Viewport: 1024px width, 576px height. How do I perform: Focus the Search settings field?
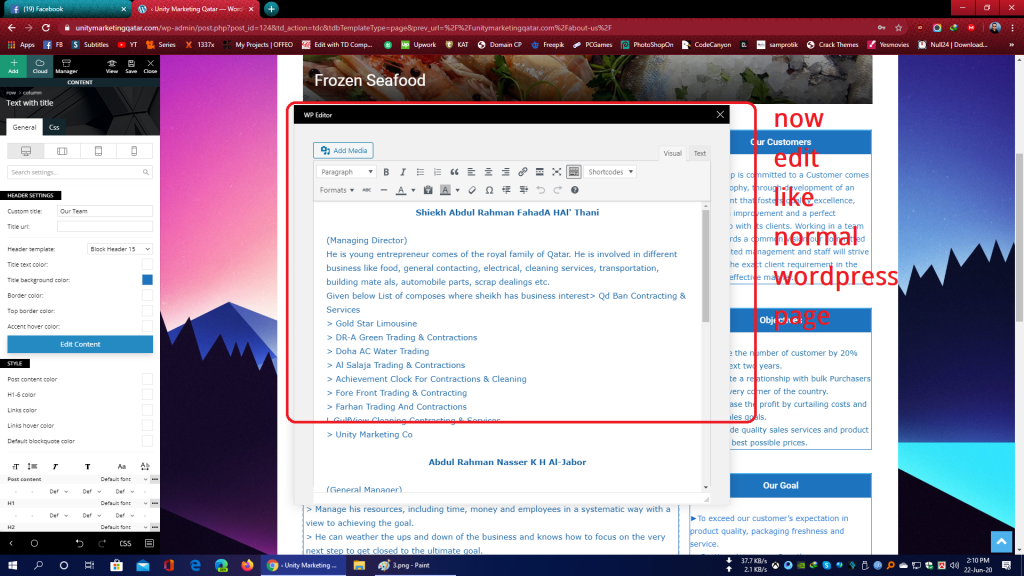[x=80, y=172]
